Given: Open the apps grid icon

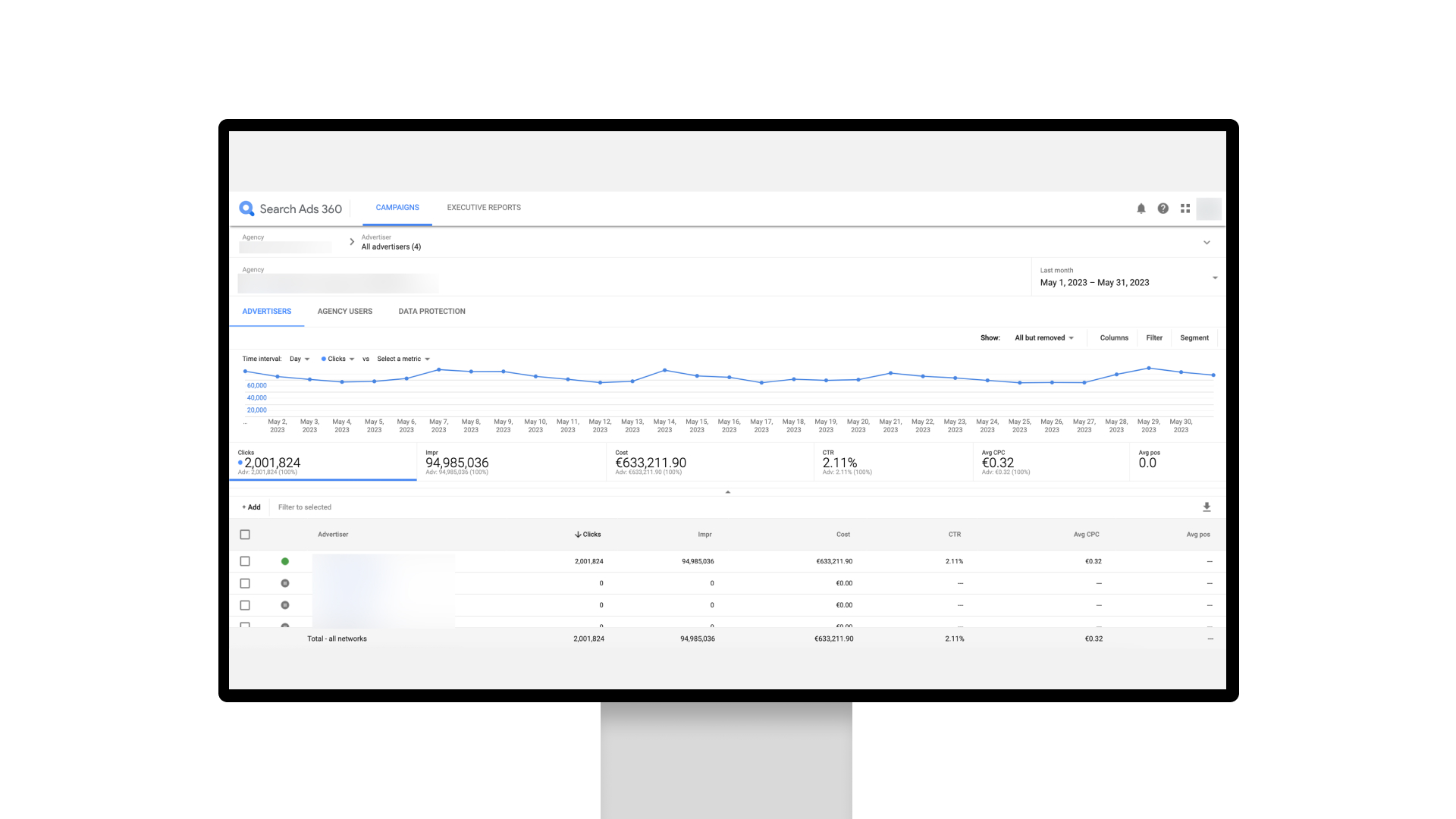Looking at the screenshot, I should click(x=1185, y=209).
